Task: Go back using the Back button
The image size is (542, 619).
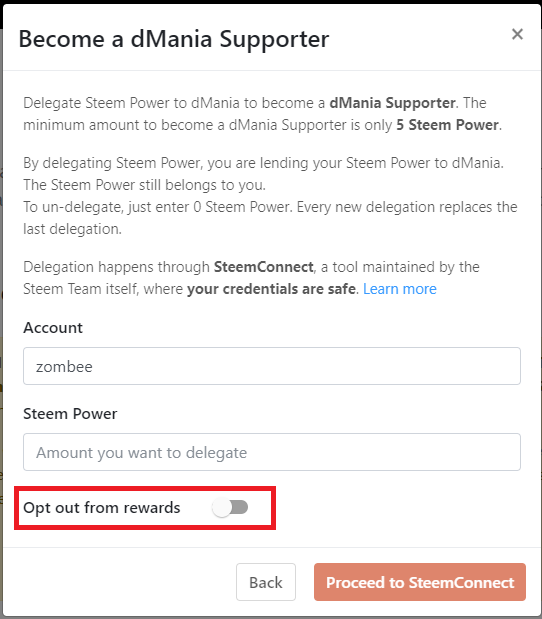Action: tap(266, 582)
